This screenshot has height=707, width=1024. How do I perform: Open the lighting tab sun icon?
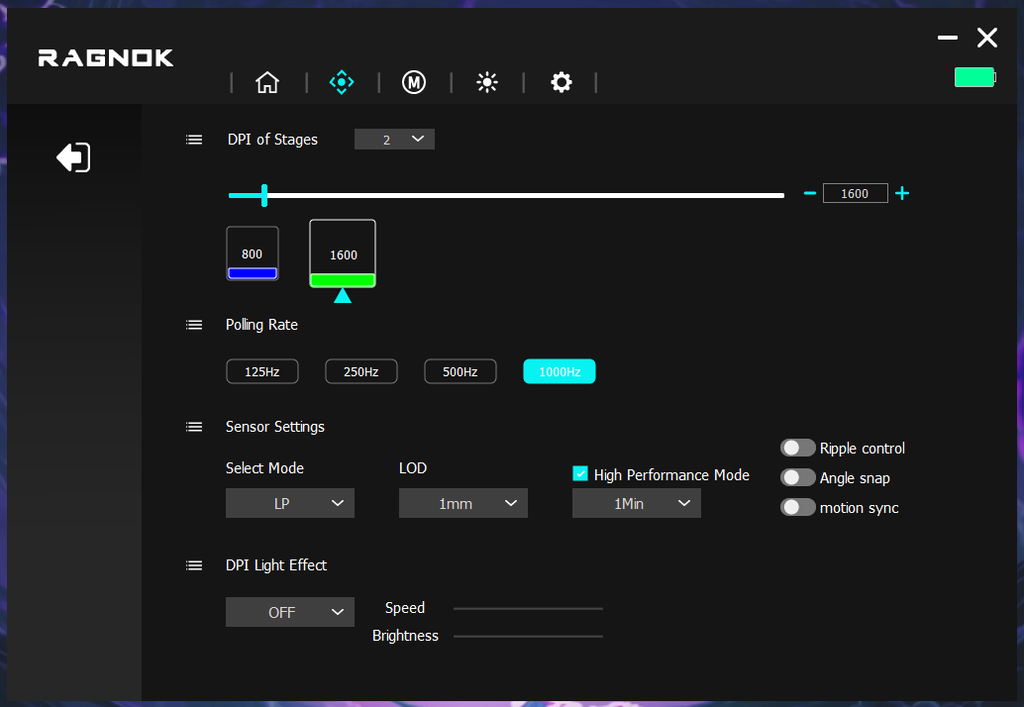487,82
